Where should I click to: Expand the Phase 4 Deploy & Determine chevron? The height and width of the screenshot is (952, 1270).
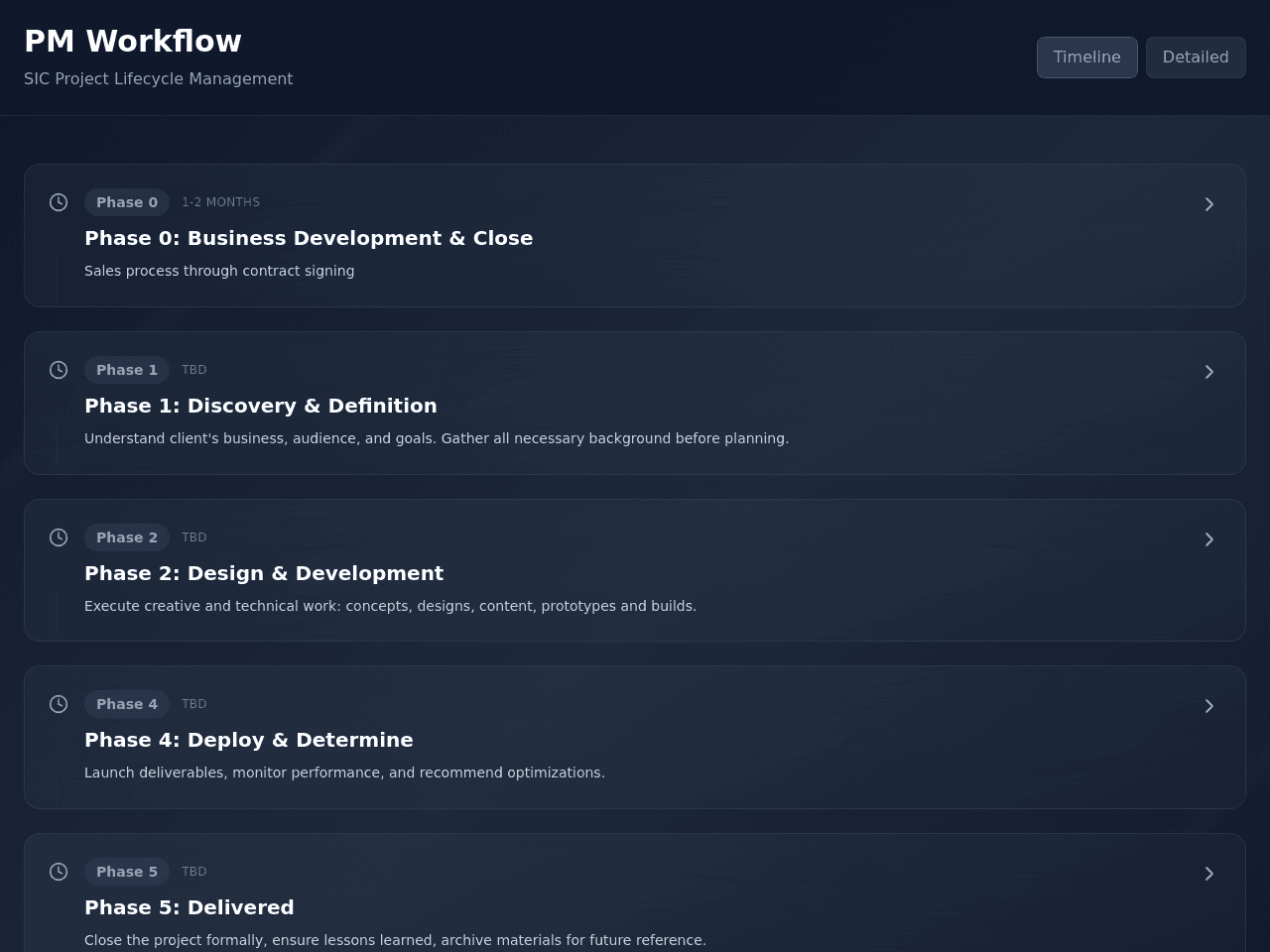click(1208, 706)
